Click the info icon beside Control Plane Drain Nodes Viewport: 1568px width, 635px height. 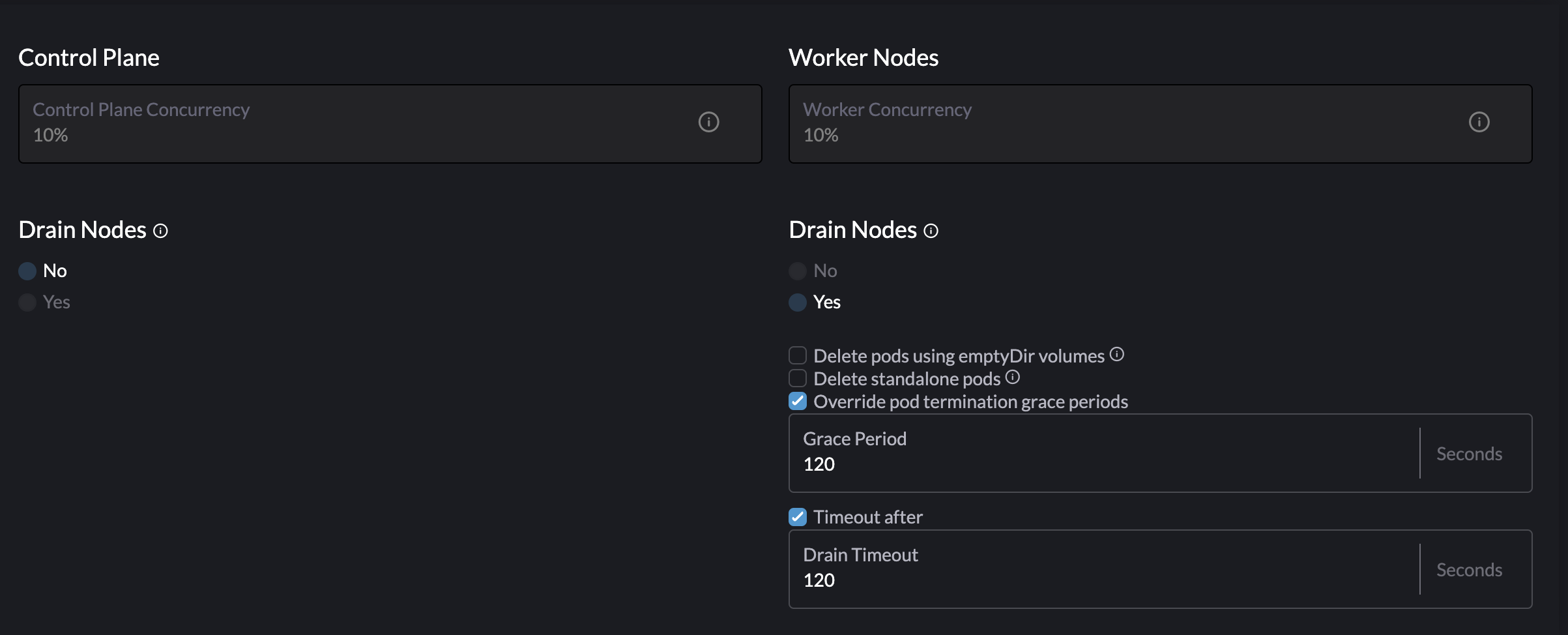pos(161,231)
